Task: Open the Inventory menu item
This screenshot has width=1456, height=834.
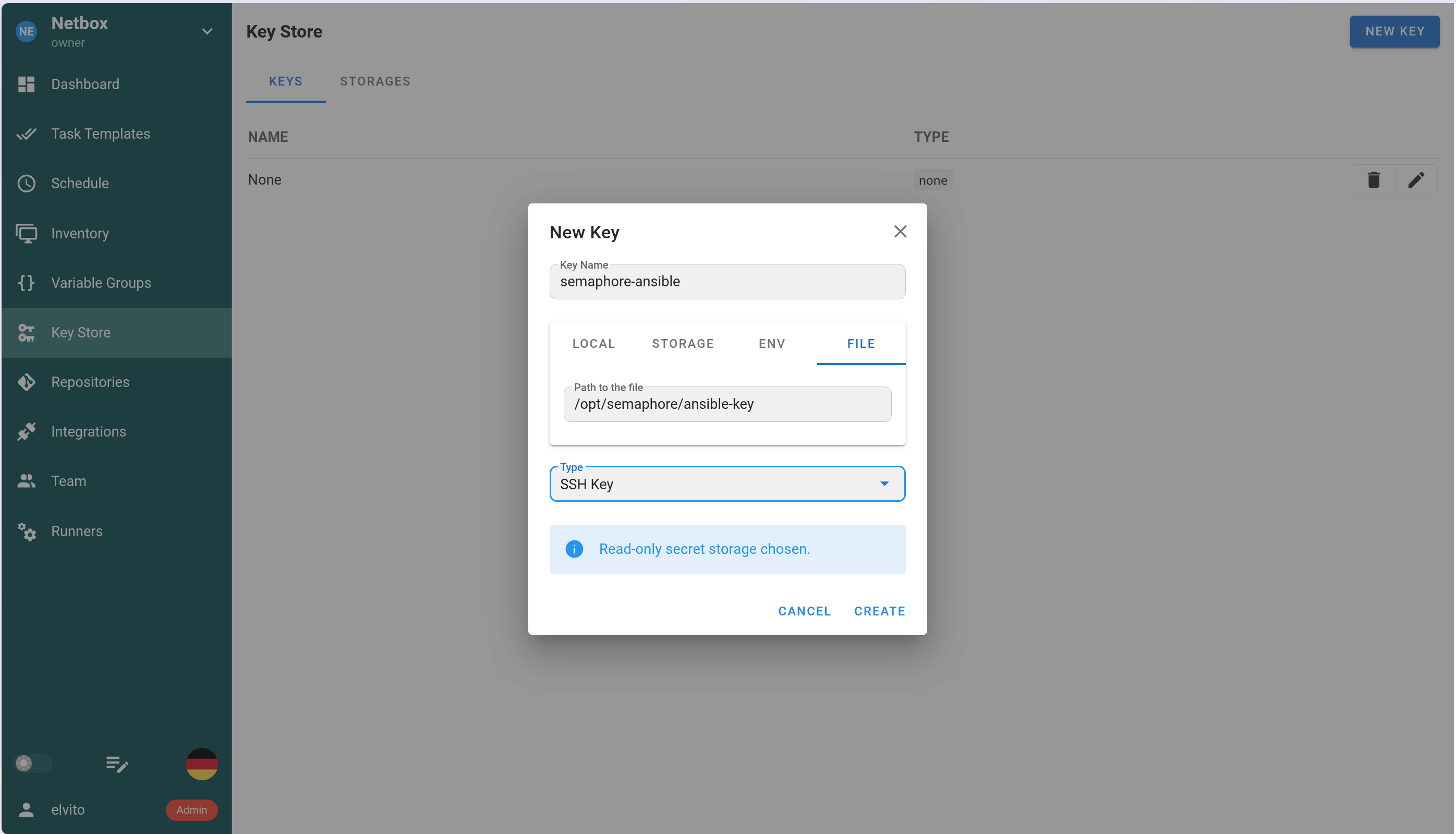Action: (117, 233)
